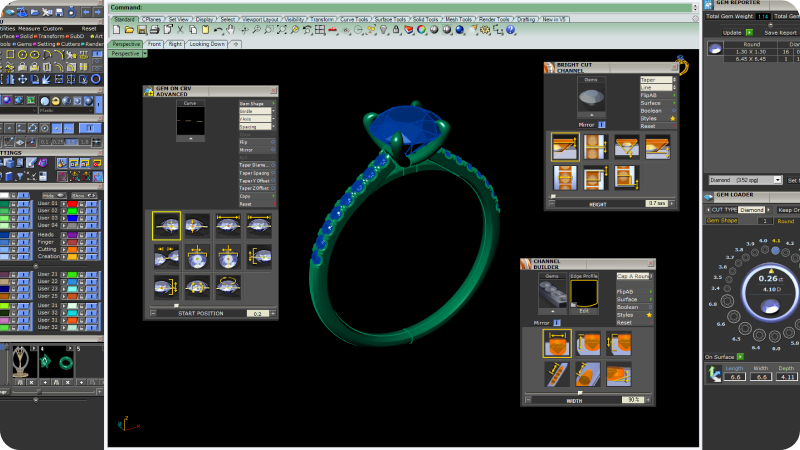Image resolution: width=800 pixels, height=450 pixels.
Task: Click the blue ring tool icon in left toolbar
Action: pos(95,79)
